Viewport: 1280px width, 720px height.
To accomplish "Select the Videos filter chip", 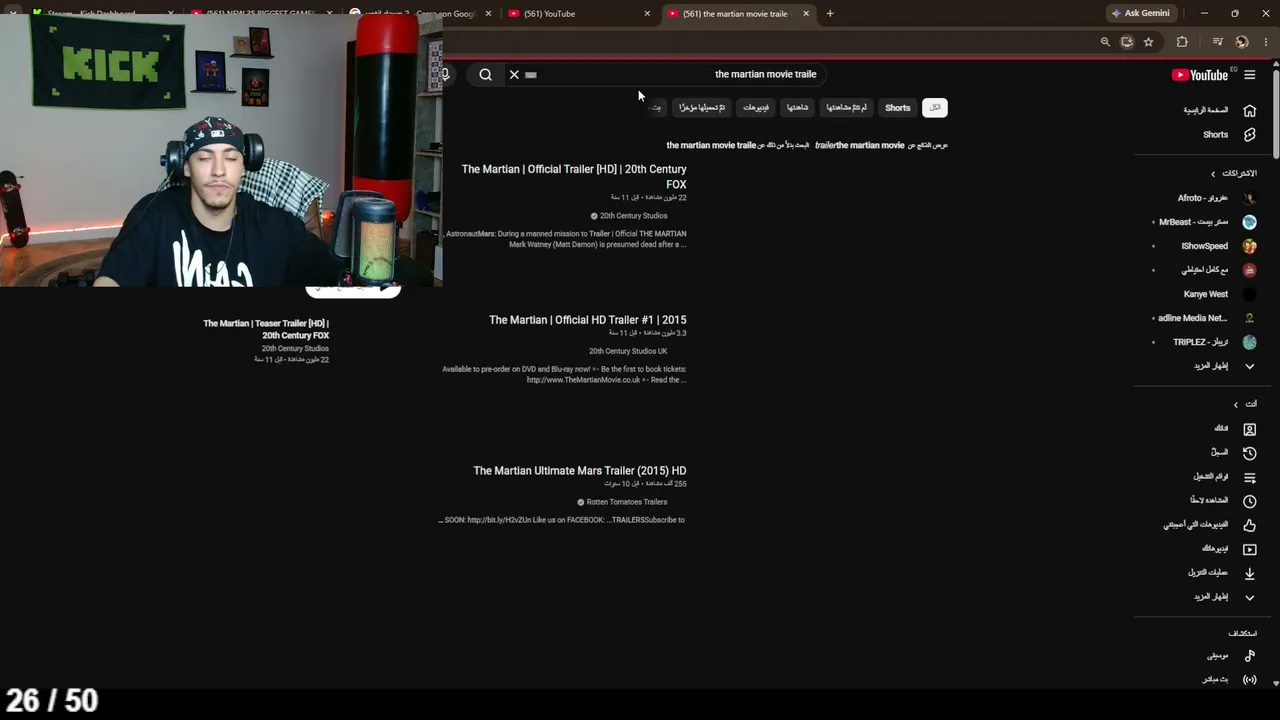I will click(x=756, y=108).
